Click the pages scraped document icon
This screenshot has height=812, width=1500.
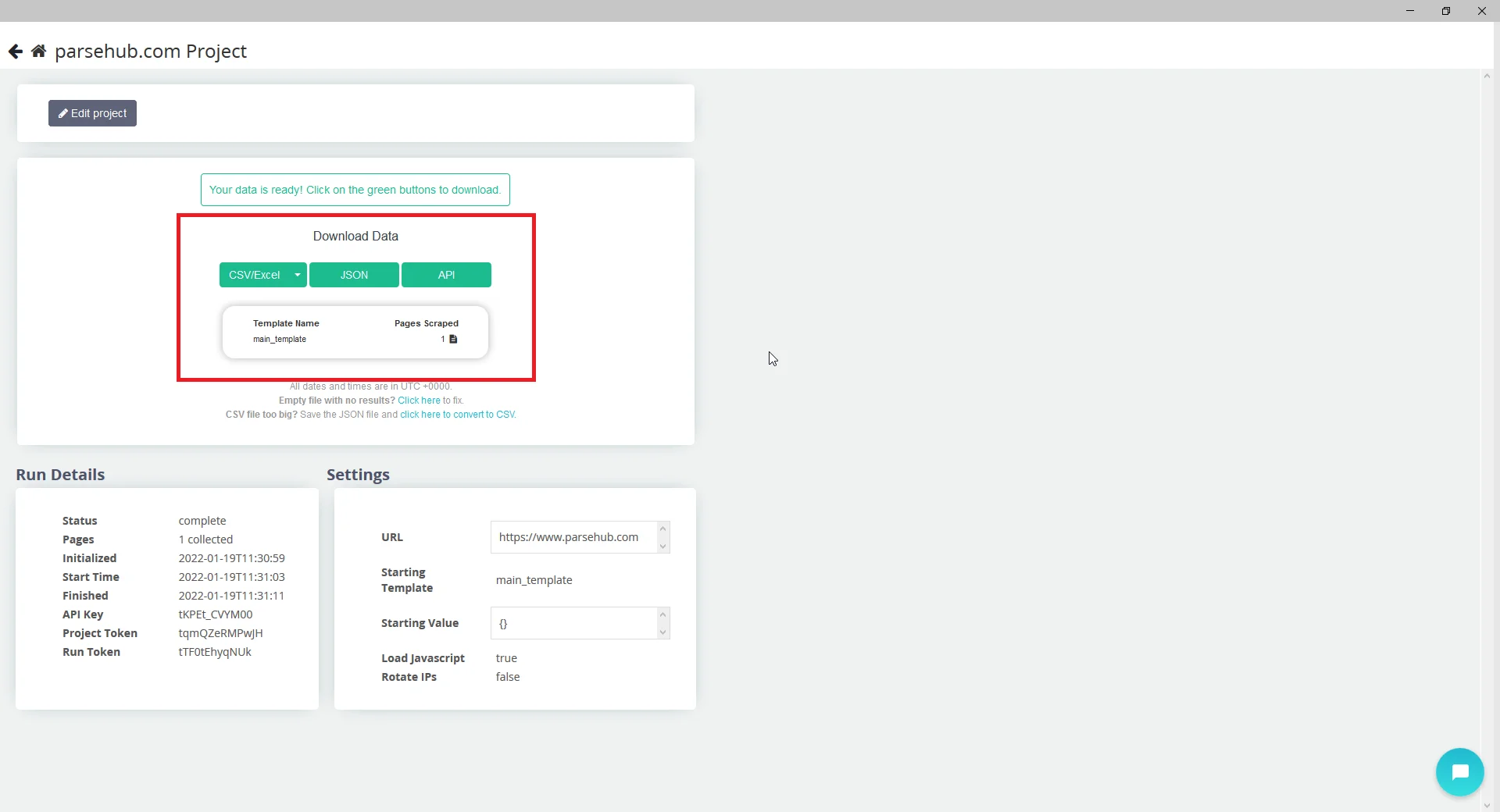click(x=453, y=339)
